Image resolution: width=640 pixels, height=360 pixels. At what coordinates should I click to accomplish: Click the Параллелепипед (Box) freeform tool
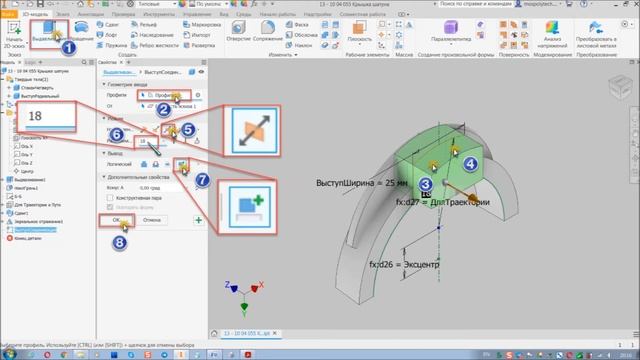451,31
